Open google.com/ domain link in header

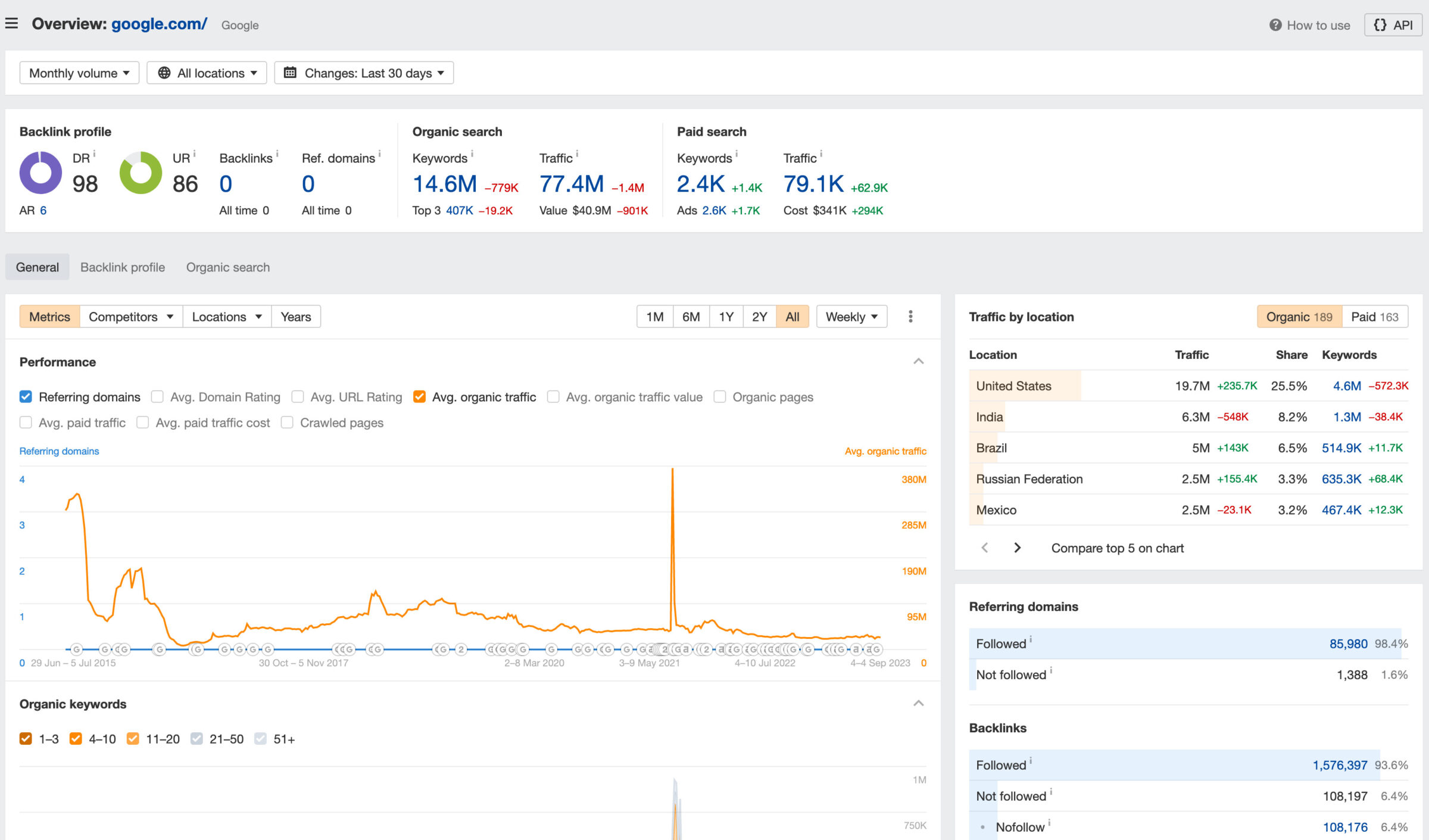tap(160, 24)
